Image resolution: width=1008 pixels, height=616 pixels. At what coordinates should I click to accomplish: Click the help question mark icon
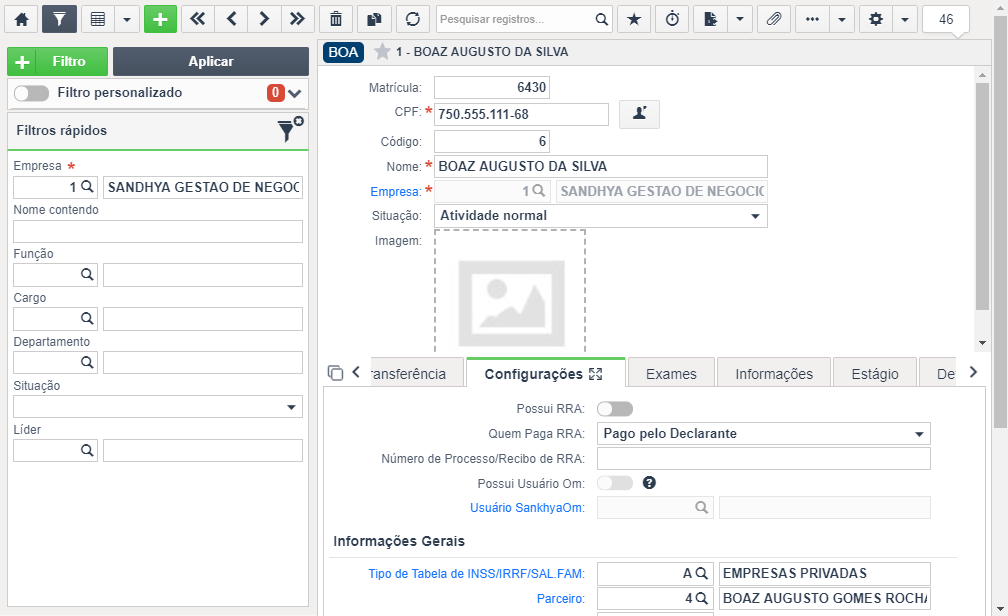tap(649, 483)
